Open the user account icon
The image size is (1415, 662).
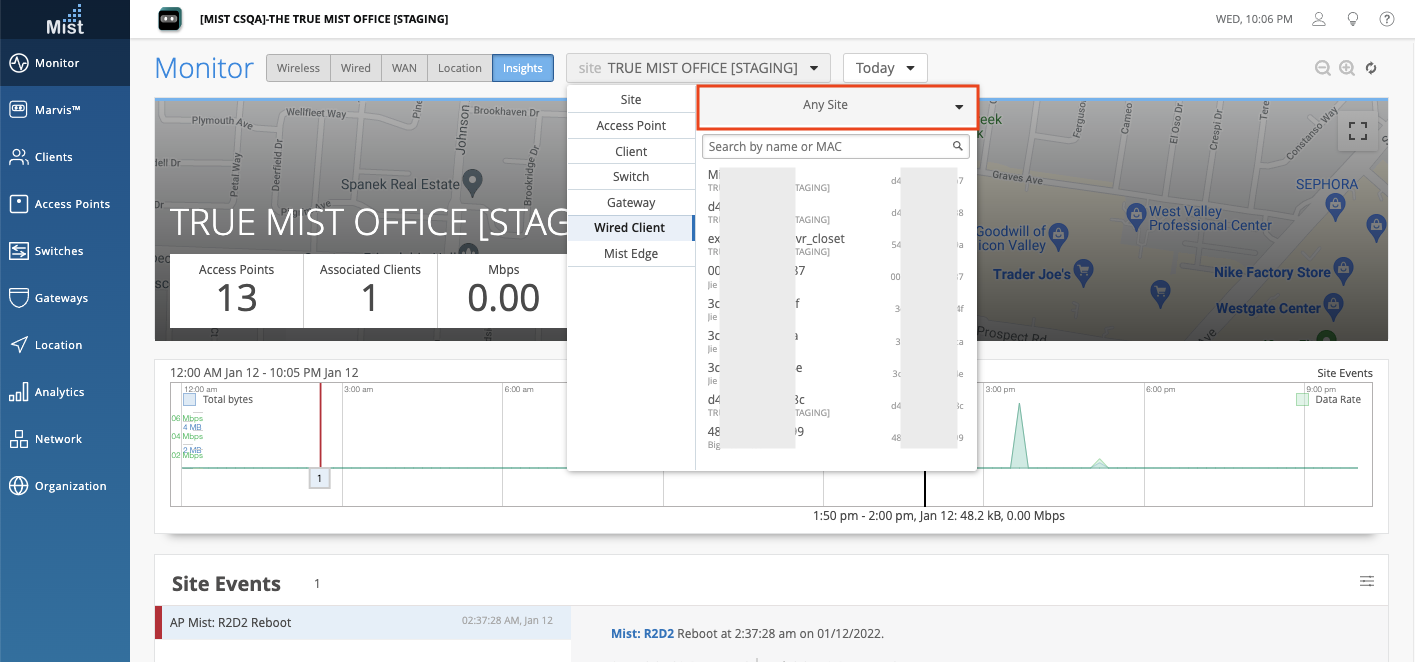[x=1319, y=19]
